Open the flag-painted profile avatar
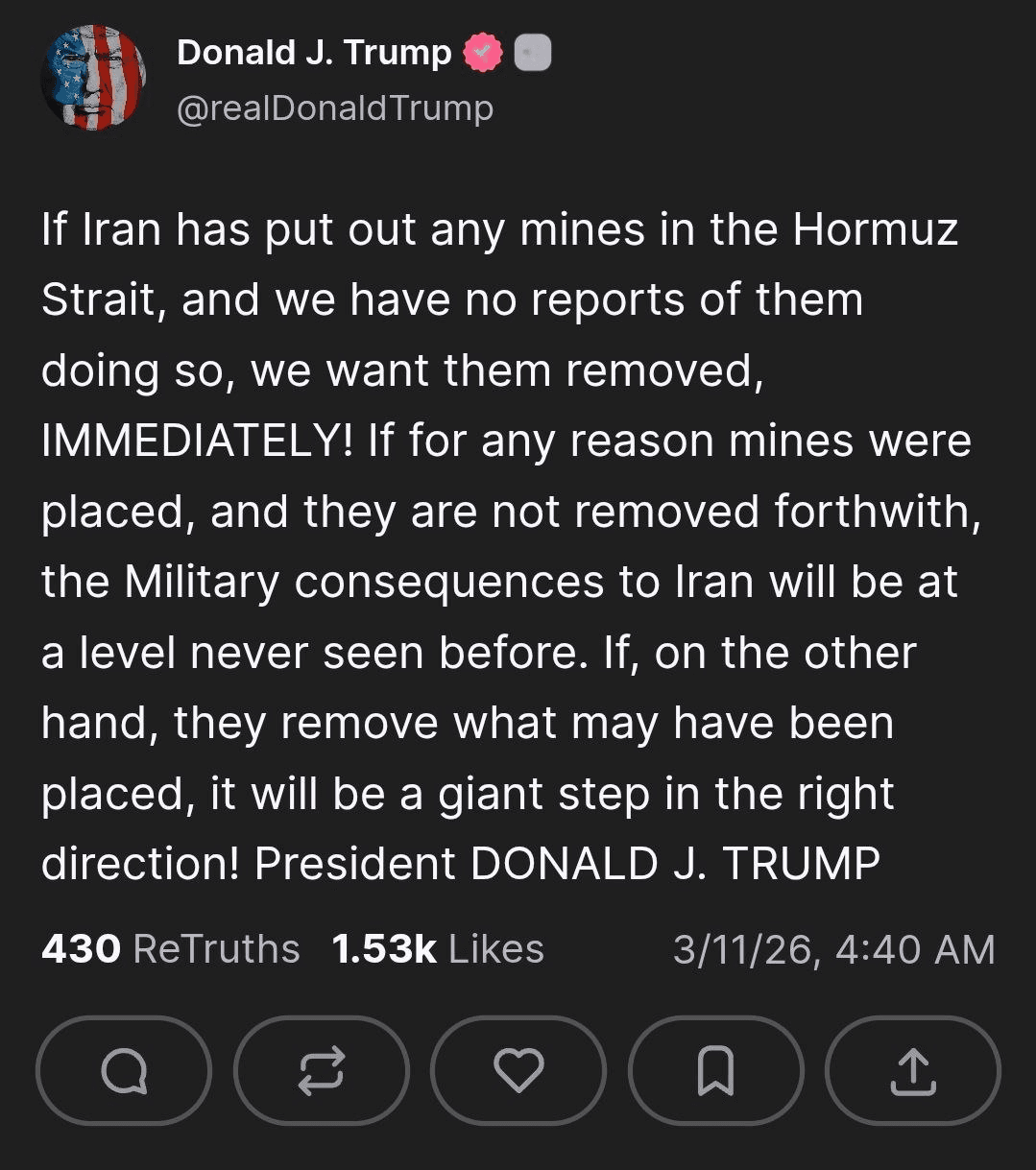Viewport: 1036px width, 1170px height. 93,78
